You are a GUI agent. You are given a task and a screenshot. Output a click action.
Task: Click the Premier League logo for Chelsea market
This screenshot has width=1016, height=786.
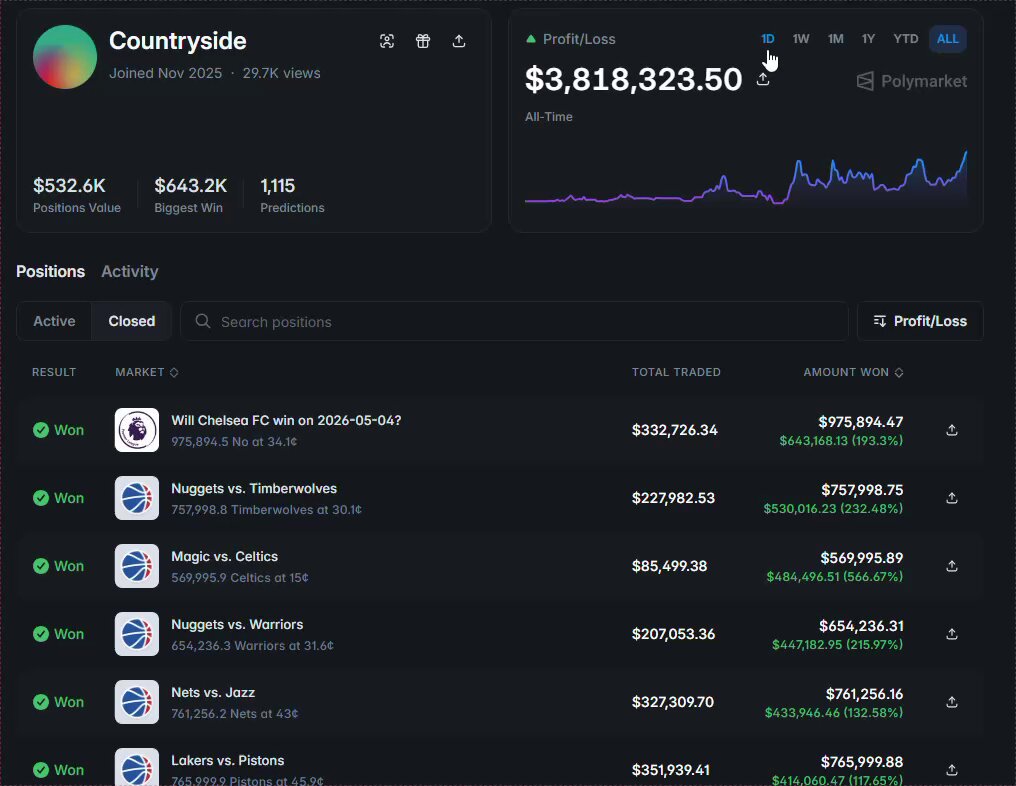point(137,430)
